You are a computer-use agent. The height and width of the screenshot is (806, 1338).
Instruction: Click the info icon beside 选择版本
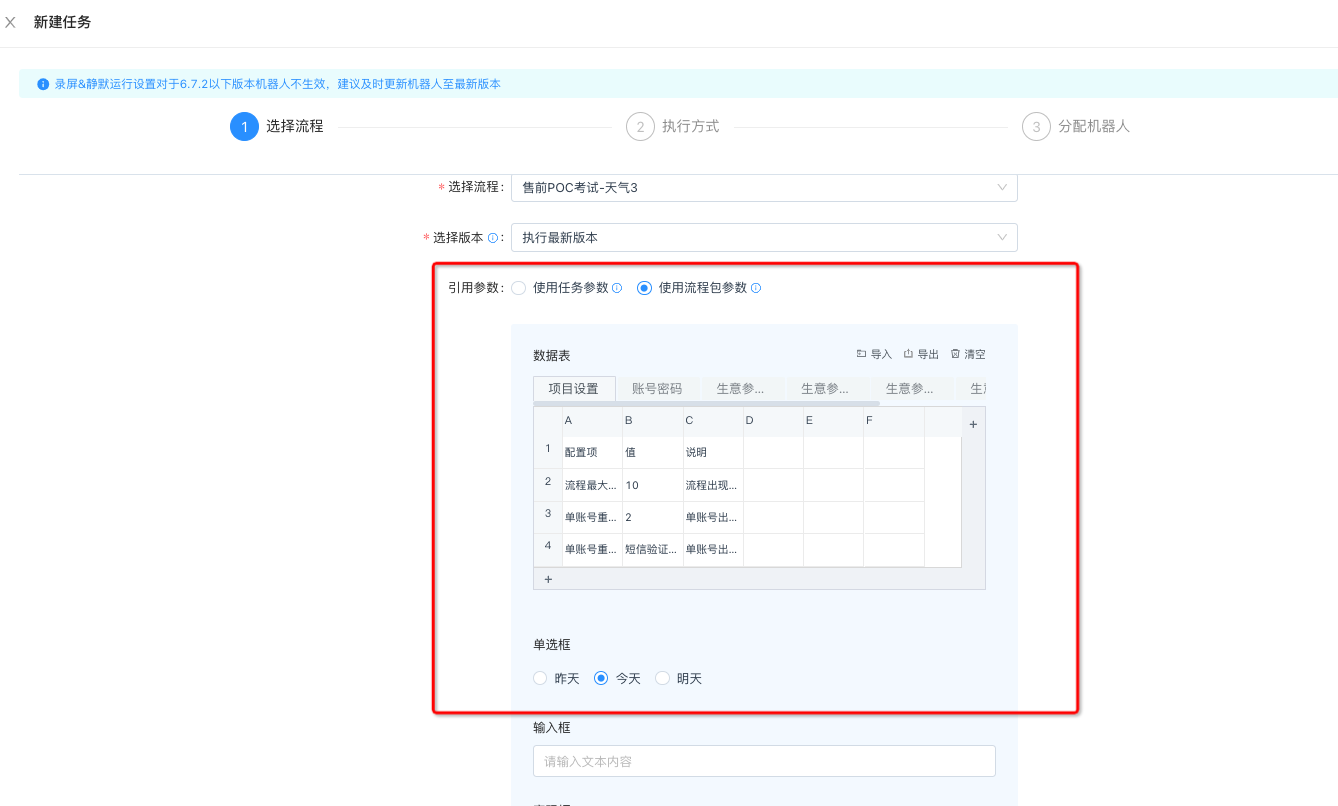pos(493,238)
